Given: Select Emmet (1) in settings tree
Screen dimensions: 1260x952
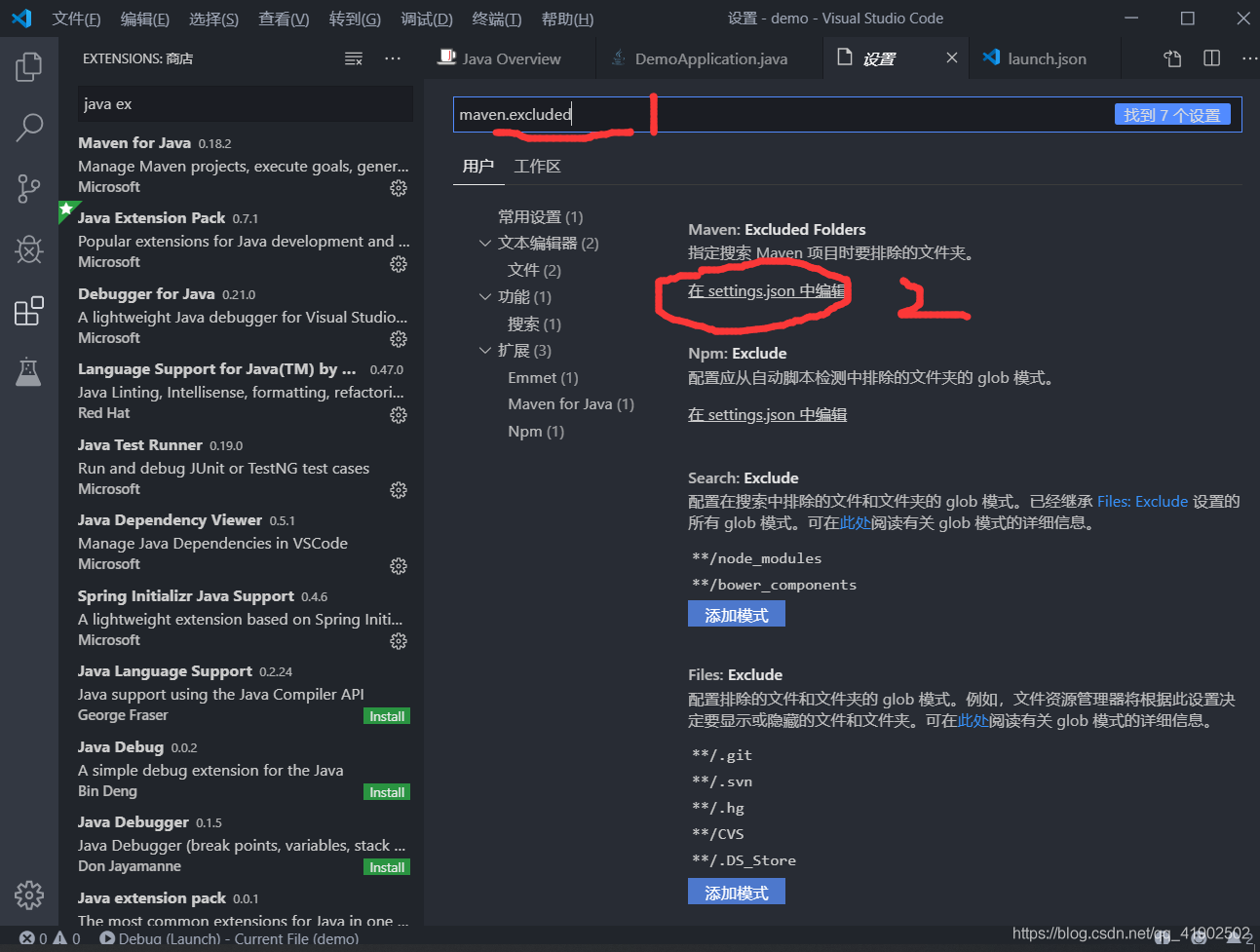Looking at the screenshot, I should 543,378.
